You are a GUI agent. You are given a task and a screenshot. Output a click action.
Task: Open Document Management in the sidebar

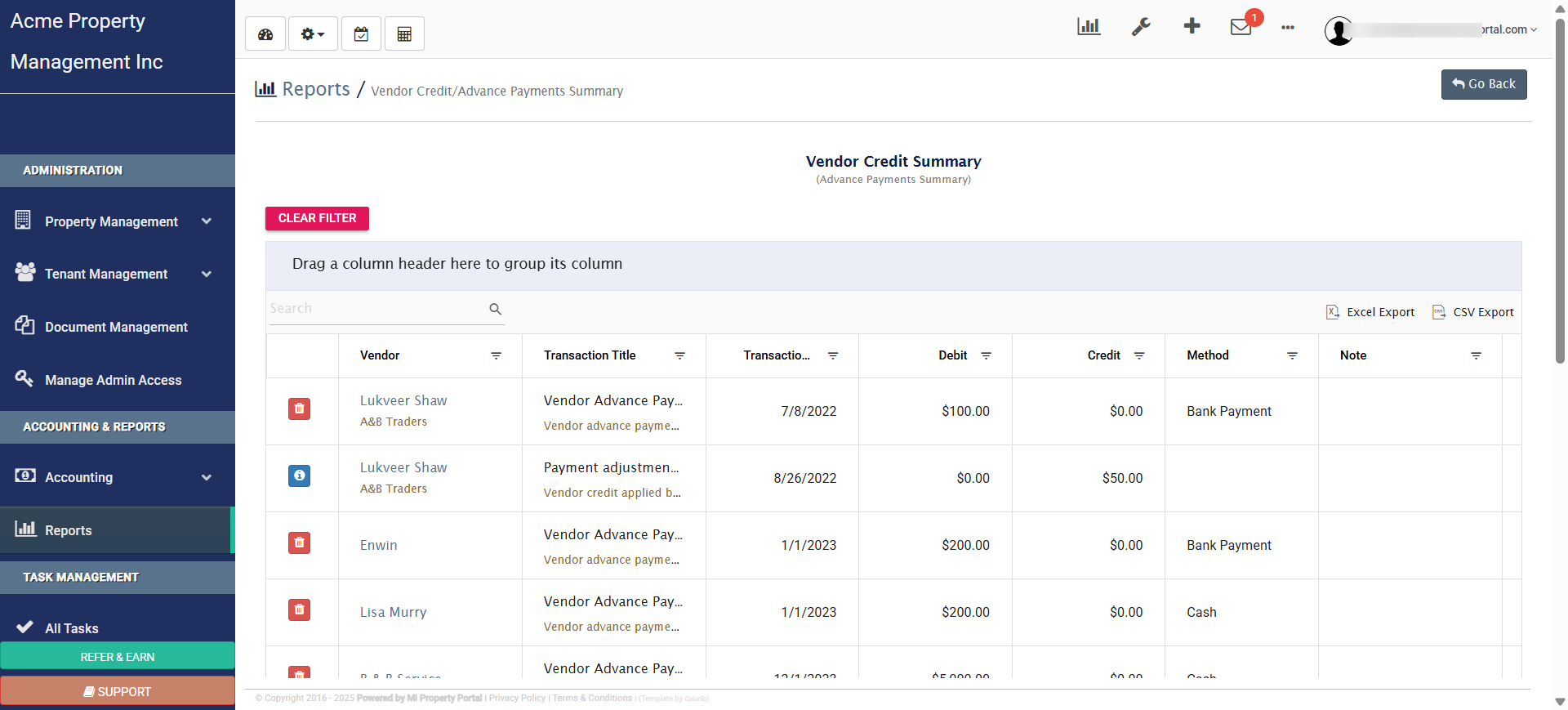pos(116,327)
